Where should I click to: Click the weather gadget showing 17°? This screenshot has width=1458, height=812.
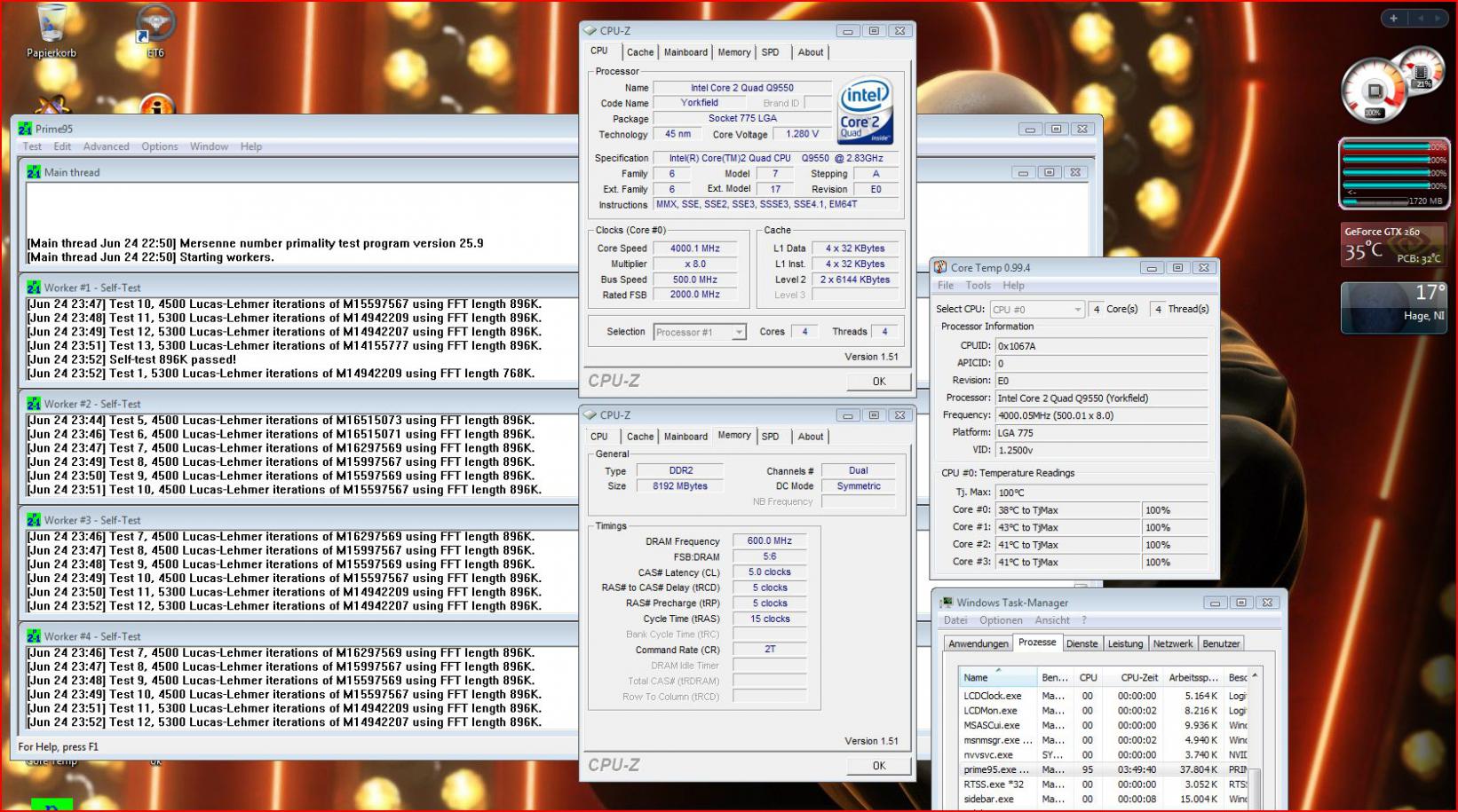(x=1393, y=307)
